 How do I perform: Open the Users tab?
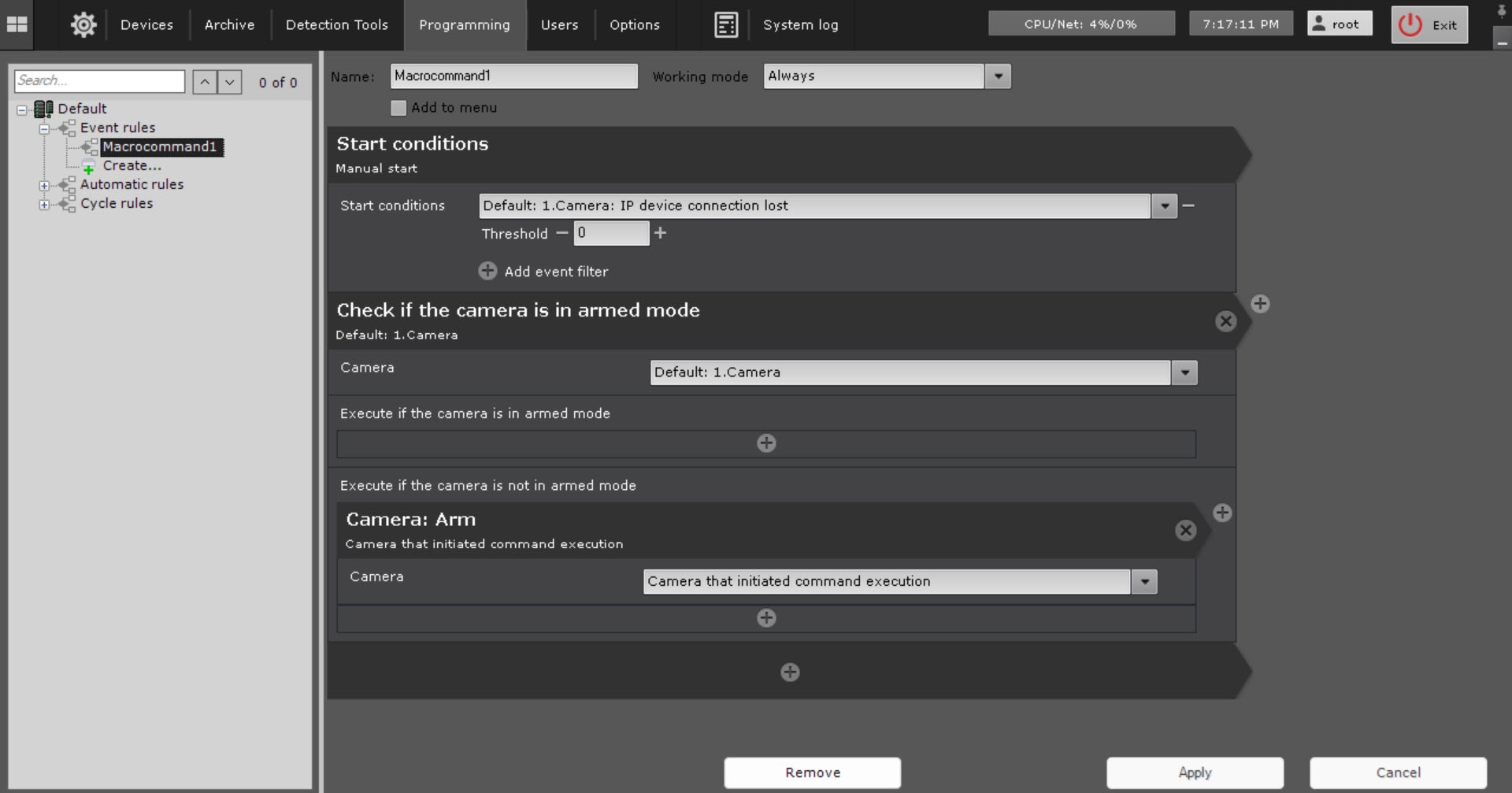point(560,24)
